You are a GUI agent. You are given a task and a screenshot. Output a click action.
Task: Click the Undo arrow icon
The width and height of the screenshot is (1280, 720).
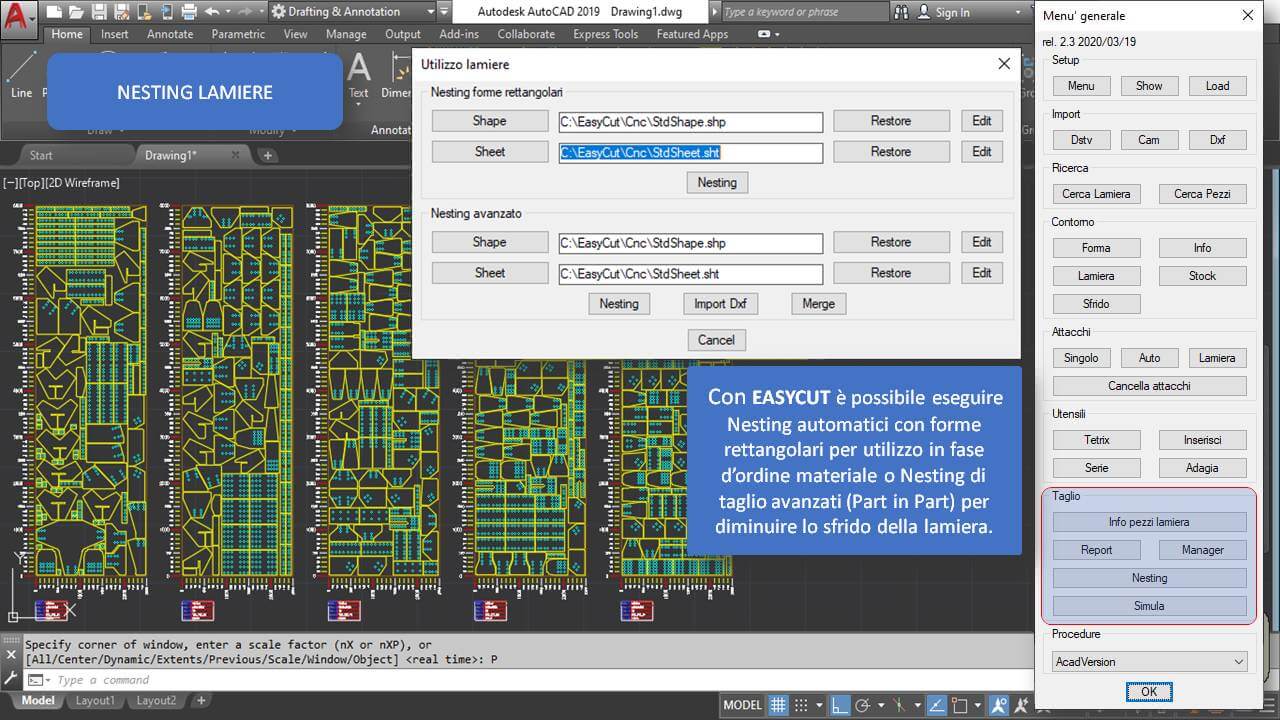pos(212,12)
